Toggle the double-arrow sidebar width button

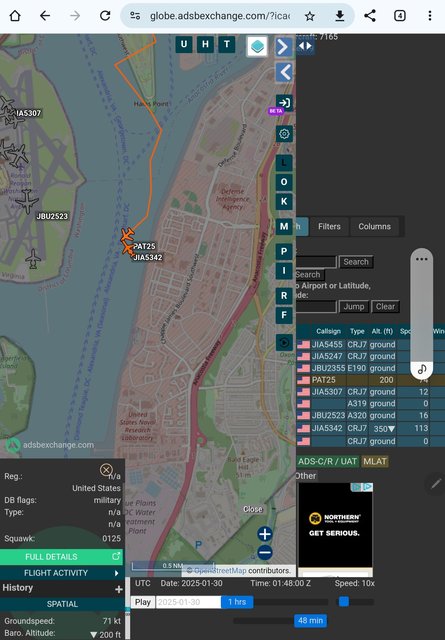point(305,46)
